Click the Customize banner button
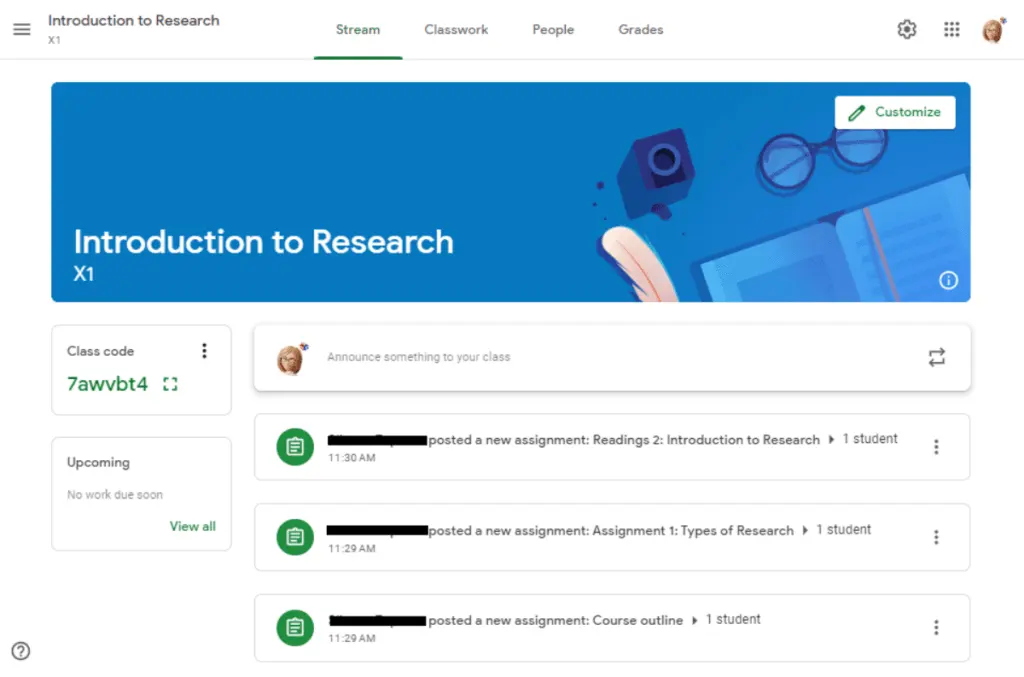The width and height of the screenshot is (1024, 677). [895, 112]
